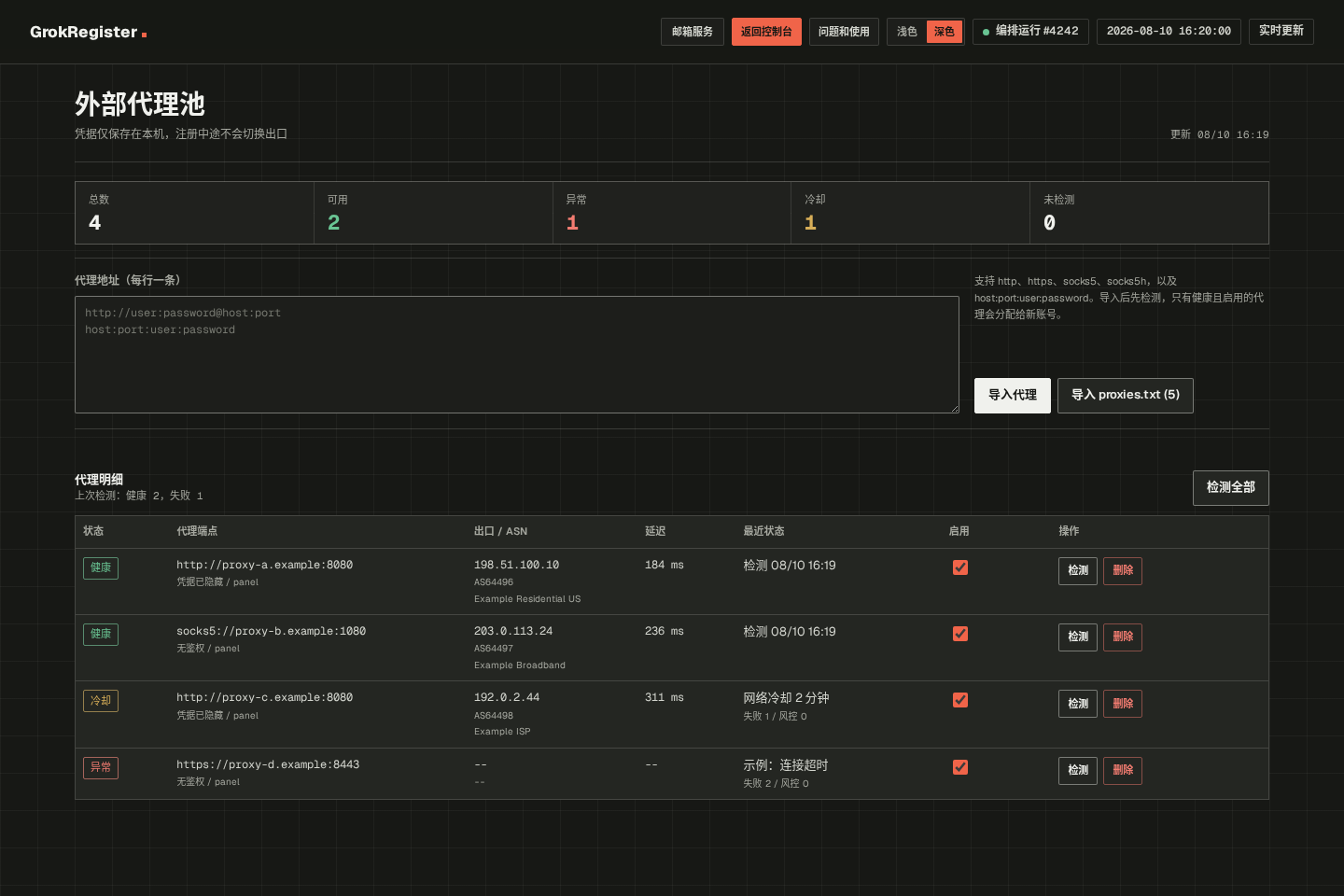Click the 返回控制台 button
1344x896 pixels.
766,32
